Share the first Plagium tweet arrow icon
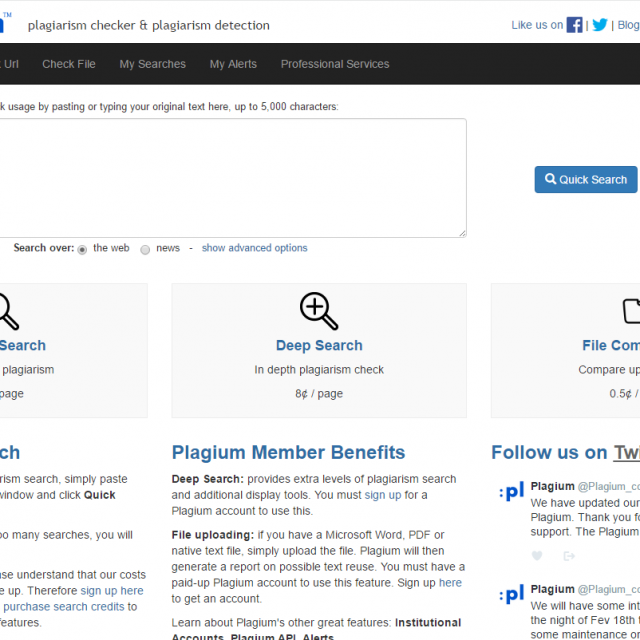Screen dimensions: 640x640 (569, 556)
